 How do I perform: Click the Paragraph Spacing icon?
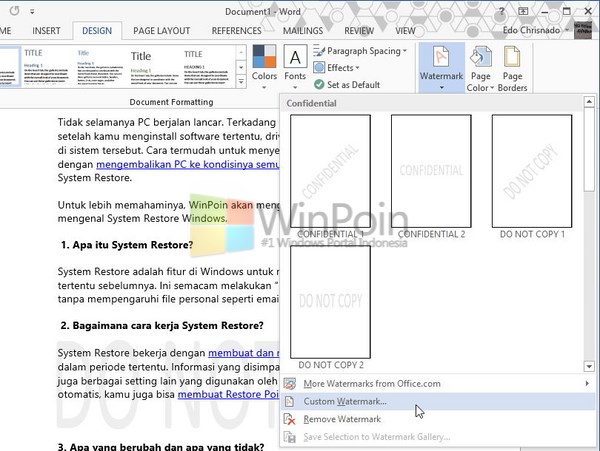pyautogui.click(x=319, y=51)
